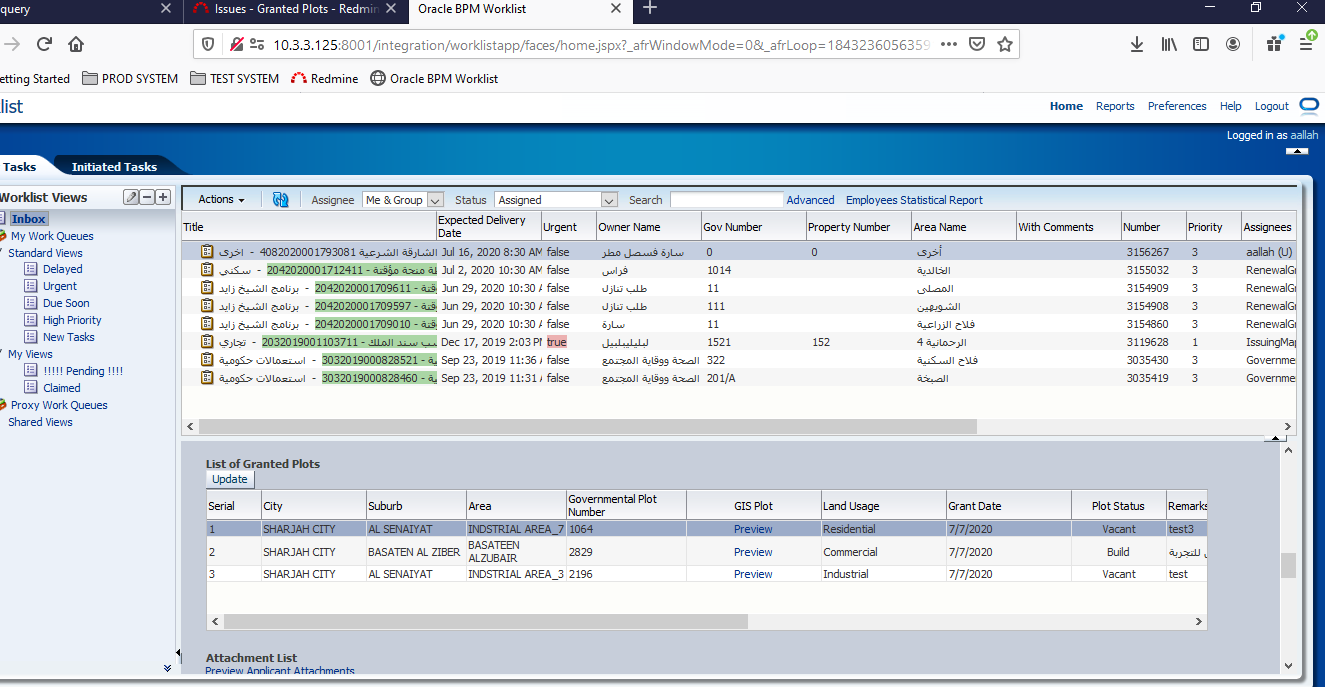The height and width of the screenshot is (687, 1325).
Task: Reload the page with browser refresh icon
Action: pos(44,44)
